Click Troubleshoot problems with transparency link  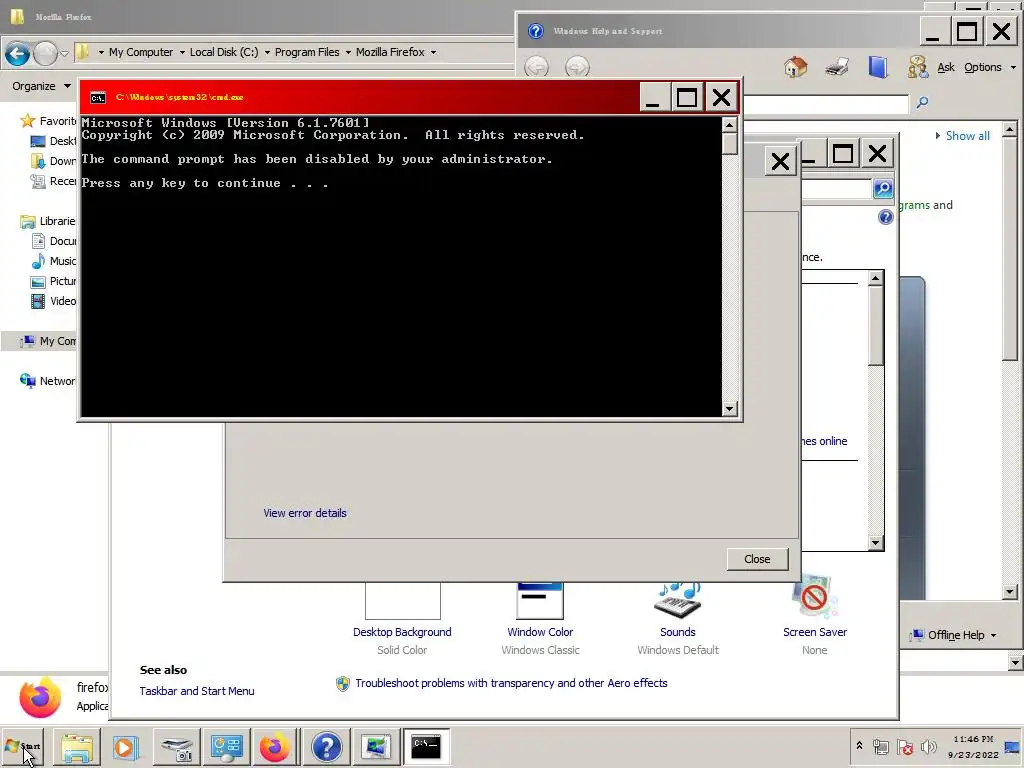click(x=511, y=683)
